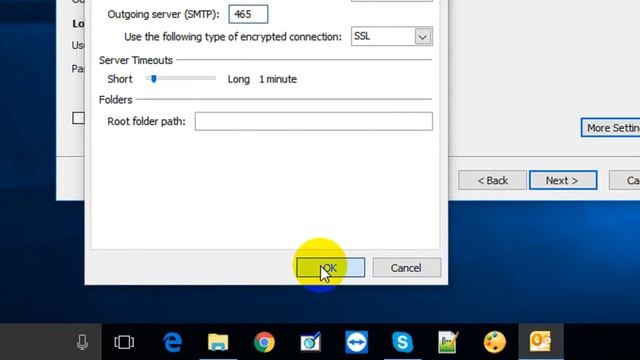The width and height of the screenshot is (640, 360).
Task: Tick the checkbox in the account window
Action: coord(78,118)
